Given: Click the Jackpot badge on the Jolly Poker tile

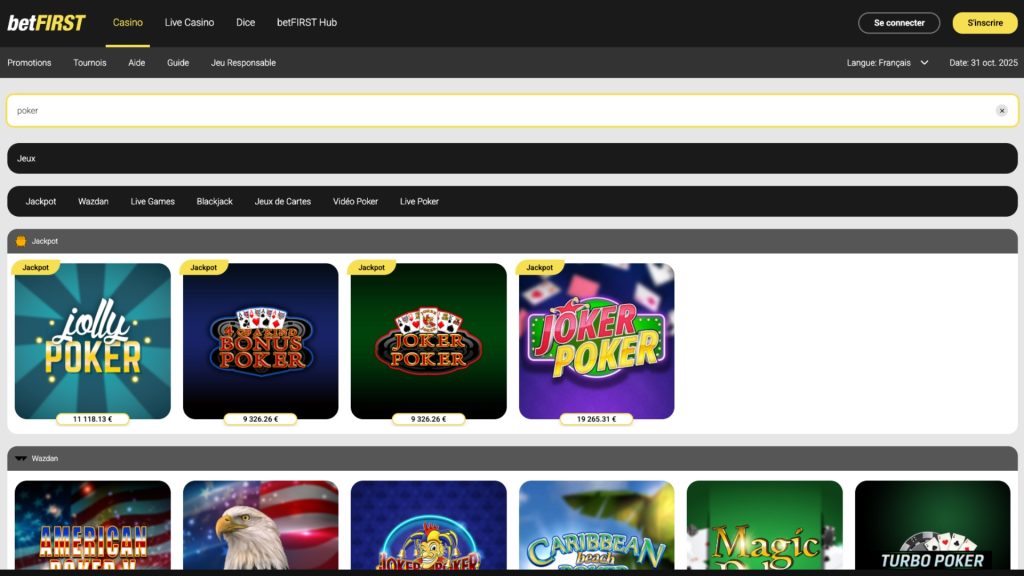Looking at the screenshot, I should pos(37,267).
